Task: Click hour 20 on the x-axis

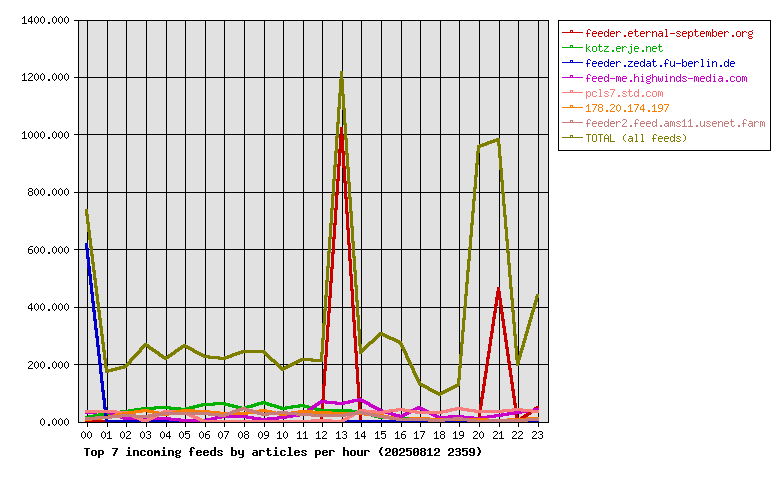Action: tap(479, 435)
